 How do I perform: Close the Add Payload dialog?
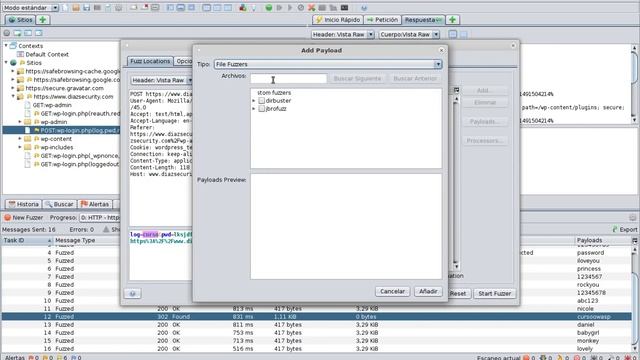coord(441,50)
